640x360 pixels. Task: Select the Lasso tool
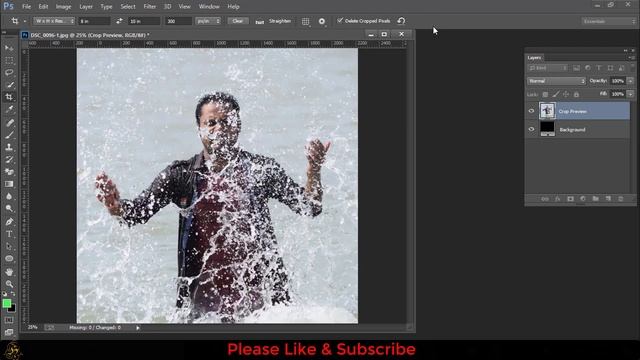(x=9, y=72)
